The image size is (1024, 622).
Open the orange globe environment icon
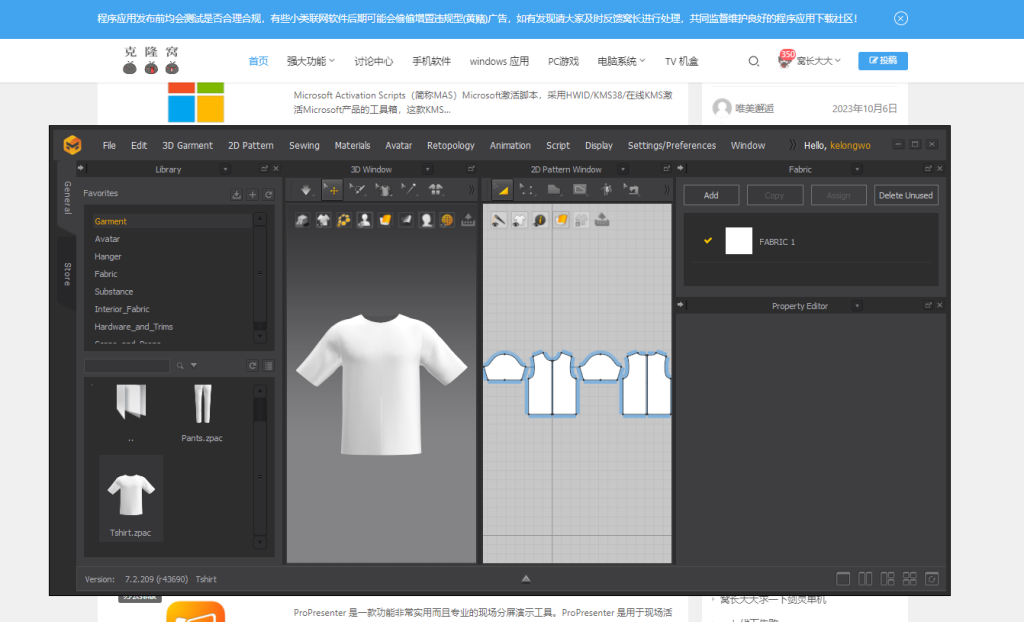point(447,221)
